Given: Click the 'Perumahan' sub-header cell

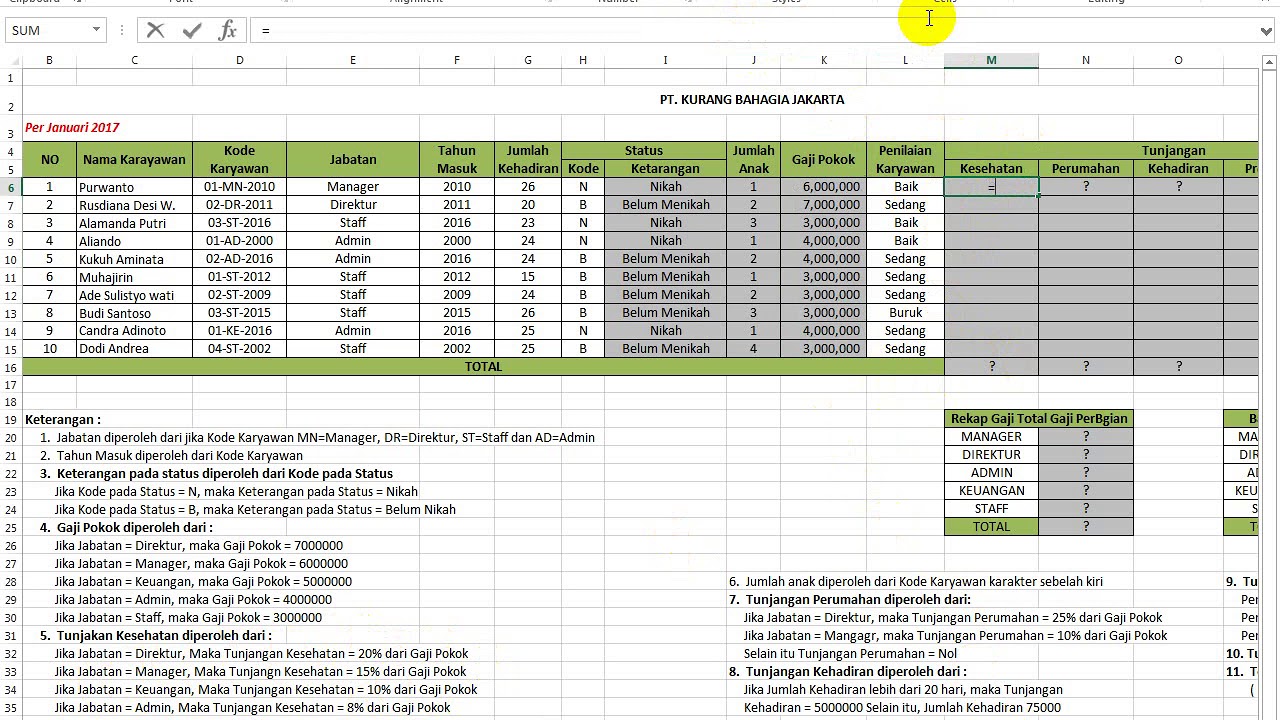Looking at the screenshot, I should click(x=1086, y=169).
